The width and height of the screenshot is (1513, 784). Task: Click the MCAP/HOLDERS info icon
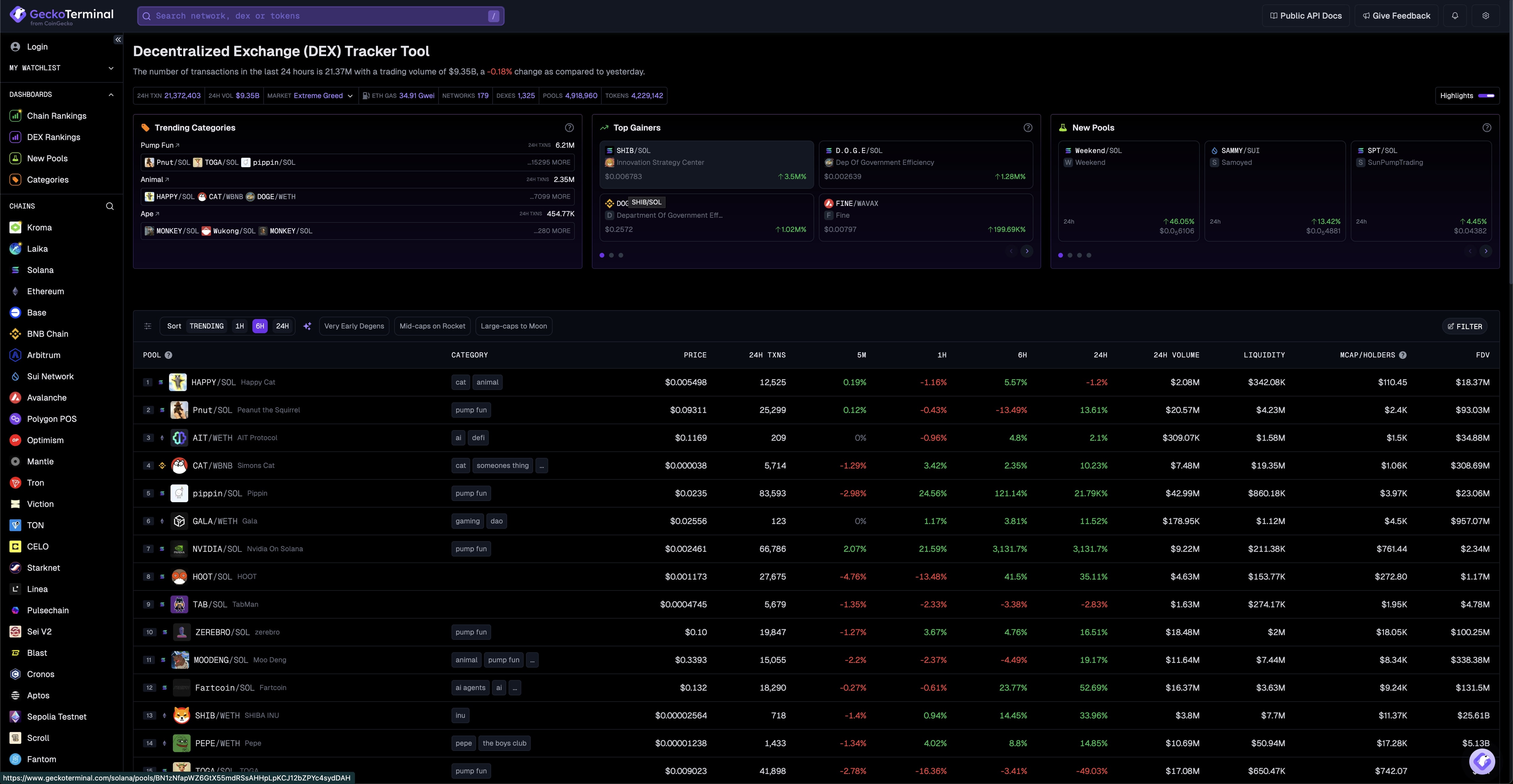(x=1402, y=355)
